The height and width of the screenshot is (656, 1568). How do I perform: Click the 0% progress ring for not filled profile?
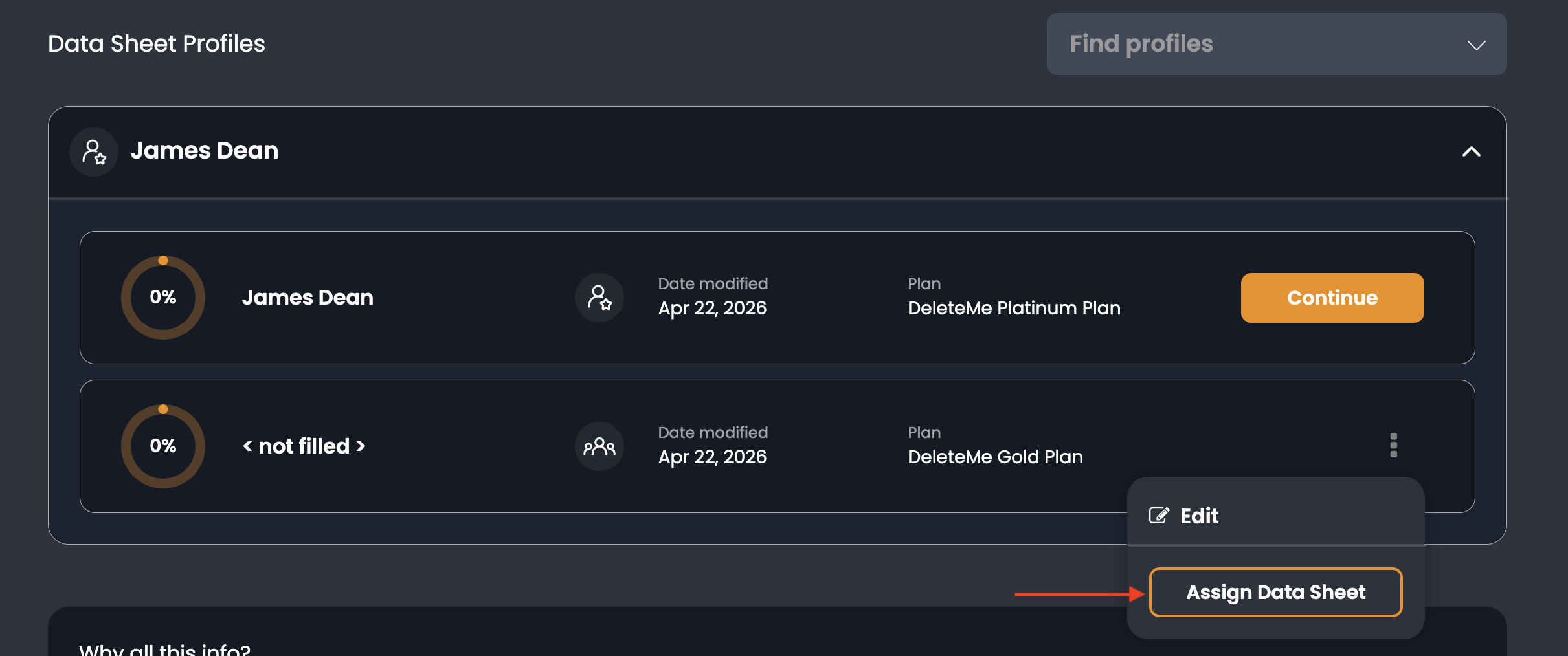point(163,446)
